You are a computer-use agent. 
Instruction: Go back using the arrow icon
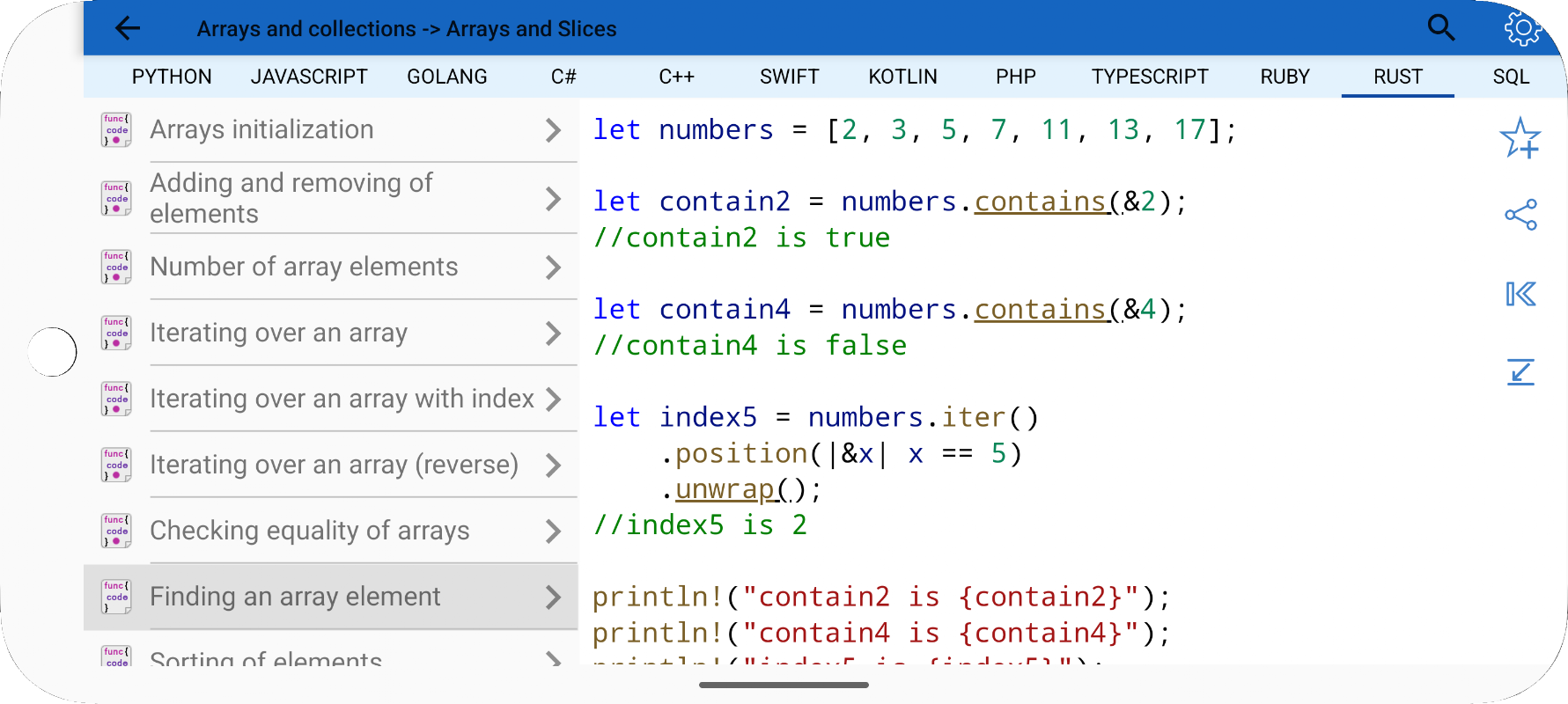click(128, 28)
